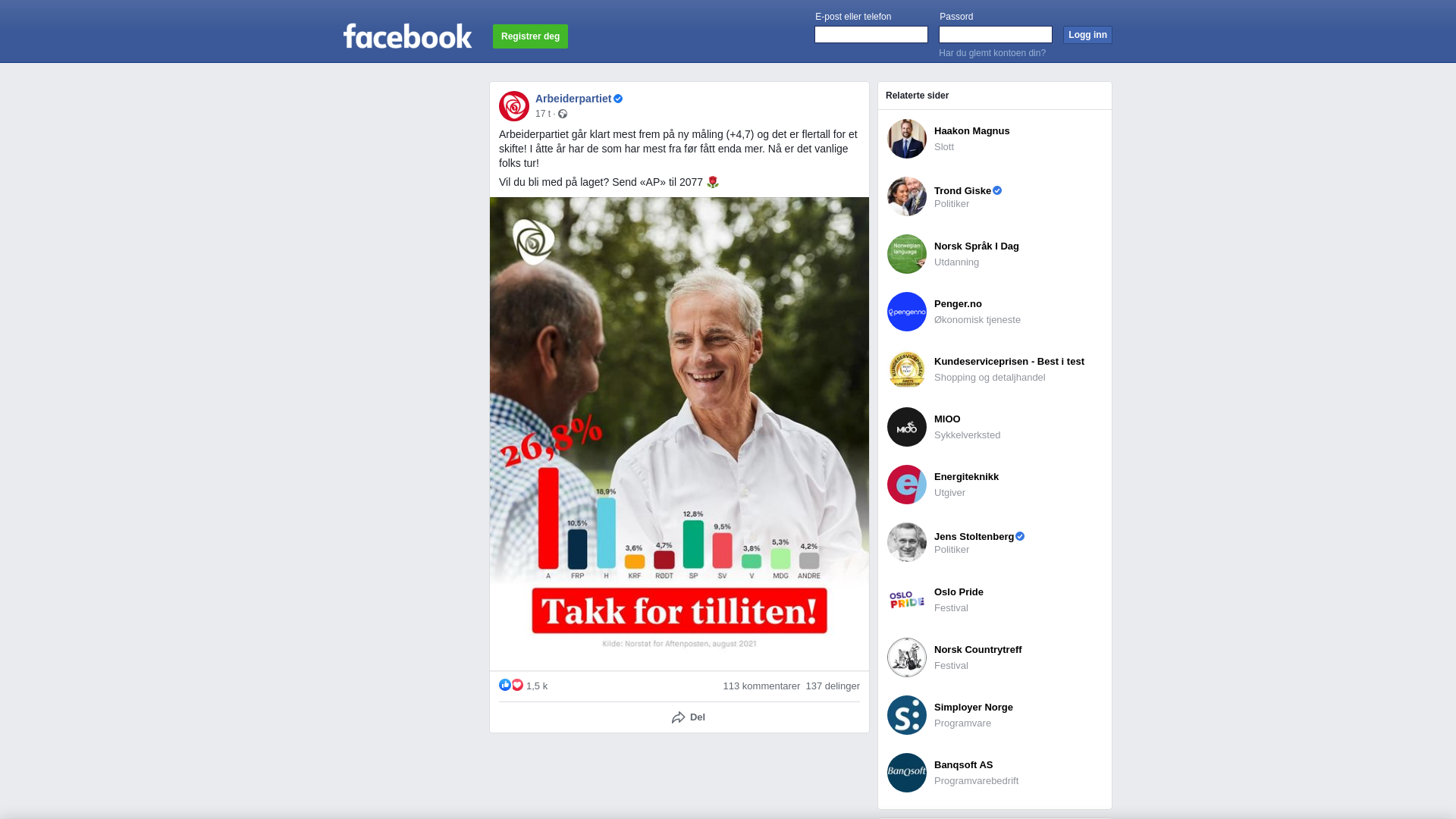This screenshot has width=1456, height=819.
Task: Click the Facebook logo
Action: click(407, 36)
